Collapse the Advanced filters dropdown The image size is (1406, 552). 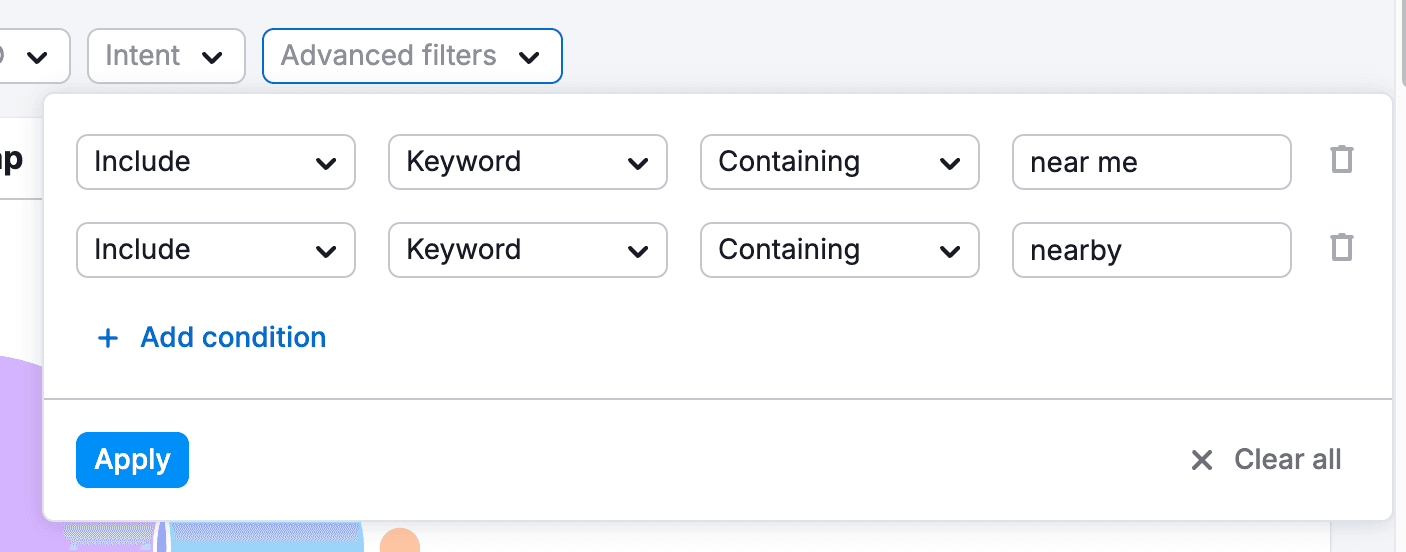(411, 56)
